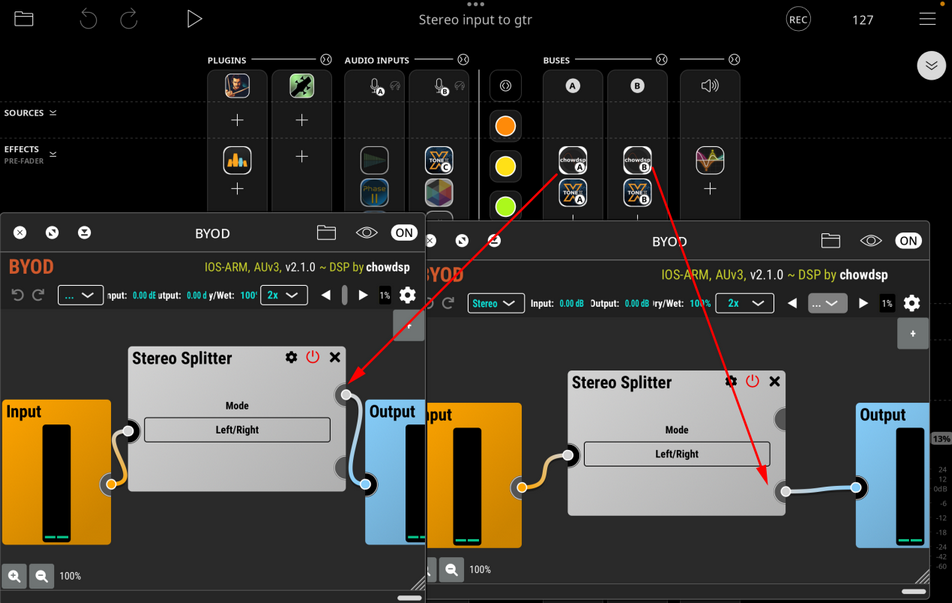The image size is (952, 603).
Task: Open the Stereo mode dropdown in right BYOD
Action: point(495,303)
